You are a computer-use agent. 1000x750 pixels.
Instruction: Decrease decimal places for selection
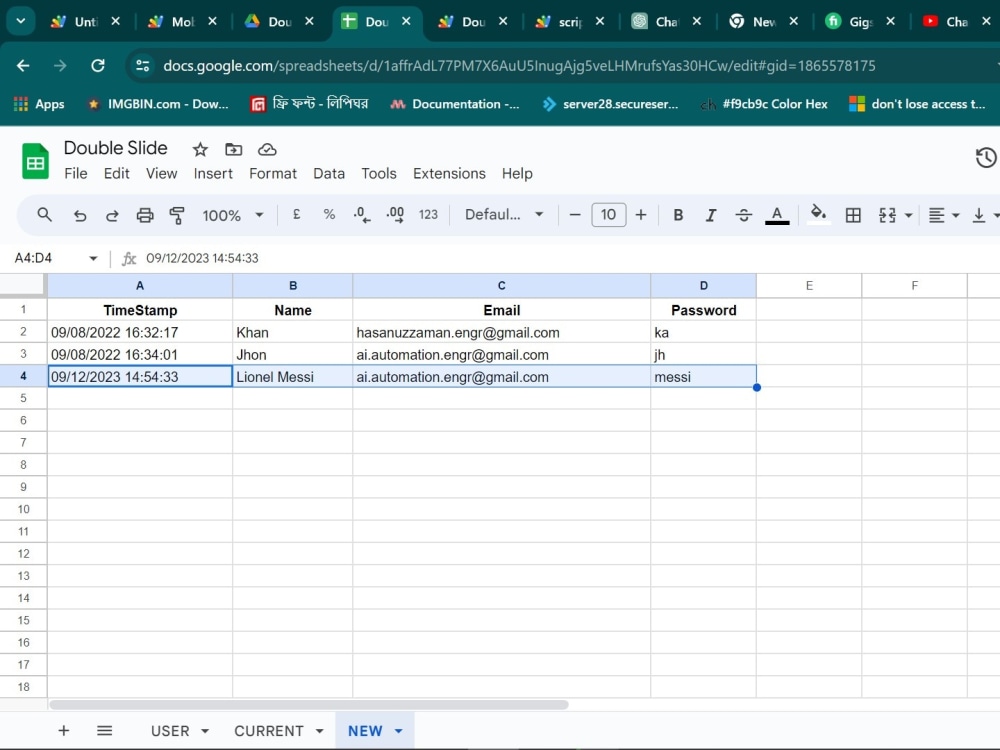click(x=361, y=214)
